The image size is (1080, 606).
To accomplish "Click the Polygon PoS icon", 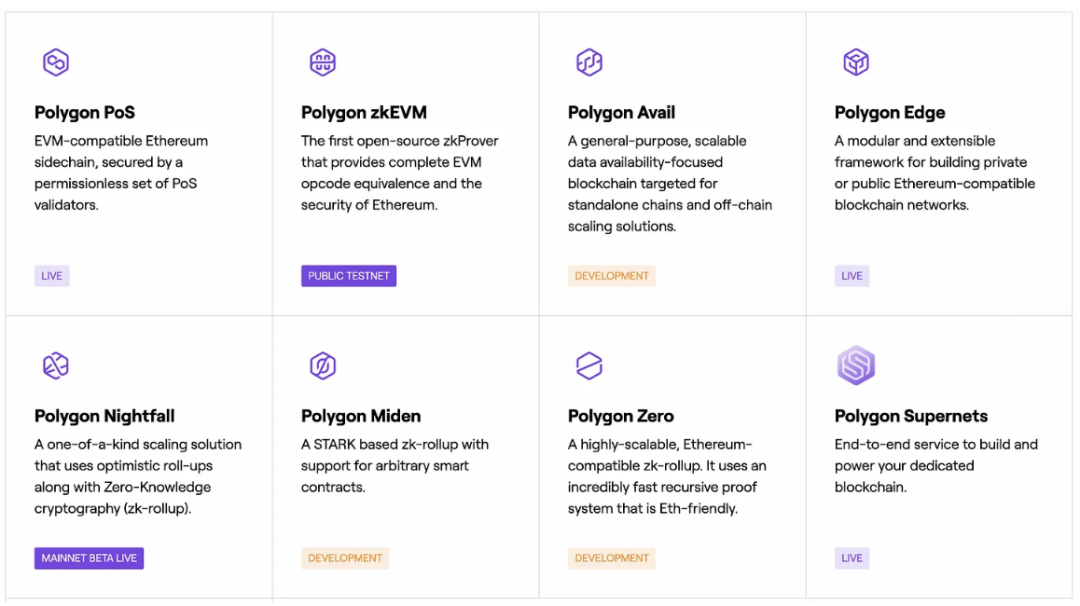I will (x=56, y=63).
